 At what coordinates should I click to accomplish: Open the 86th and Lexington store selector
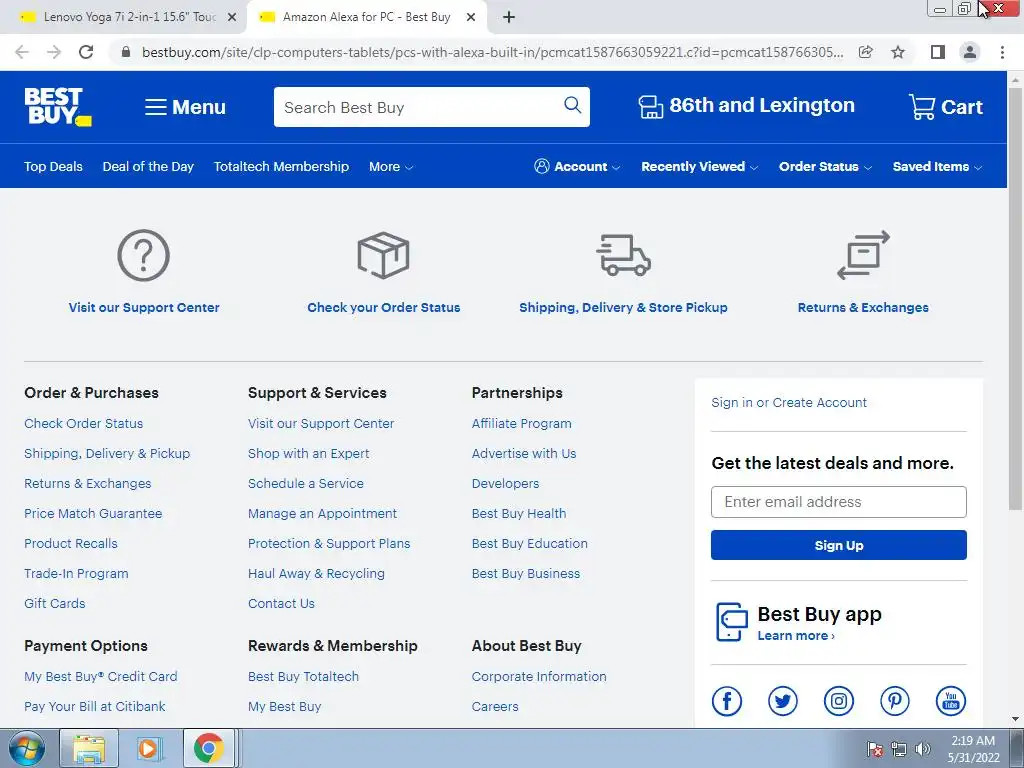pyautogui.click(x=746, y=106)
